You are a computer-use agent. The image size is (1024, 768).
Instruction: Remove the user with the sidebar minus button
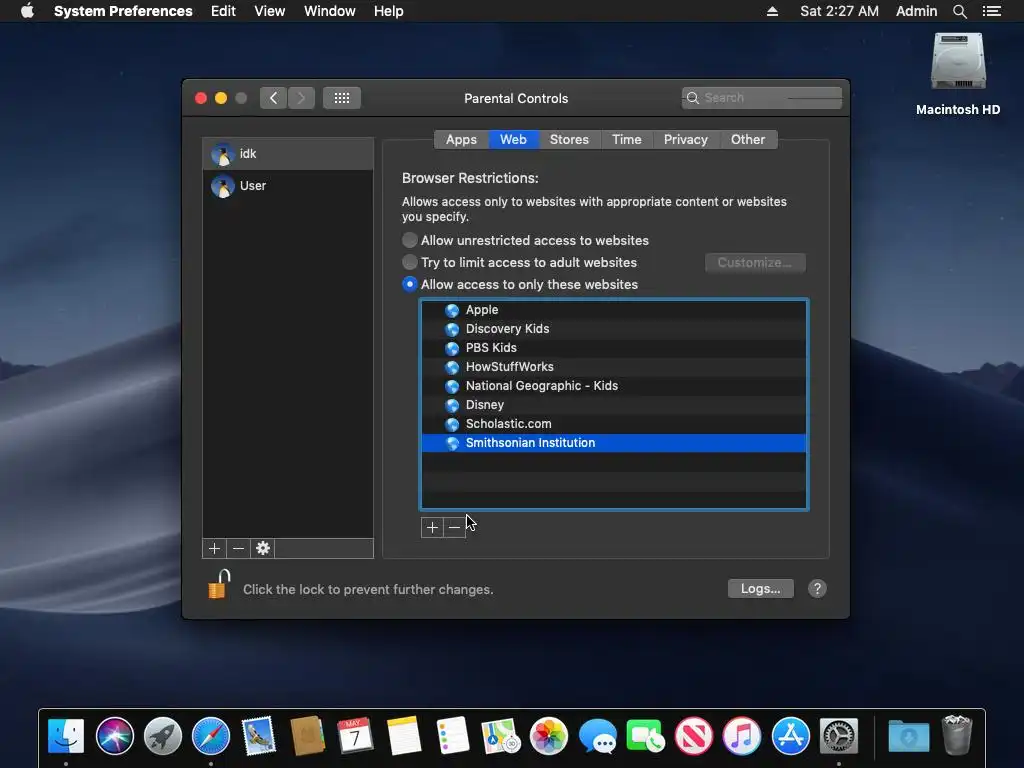click(x=238, y=549)
